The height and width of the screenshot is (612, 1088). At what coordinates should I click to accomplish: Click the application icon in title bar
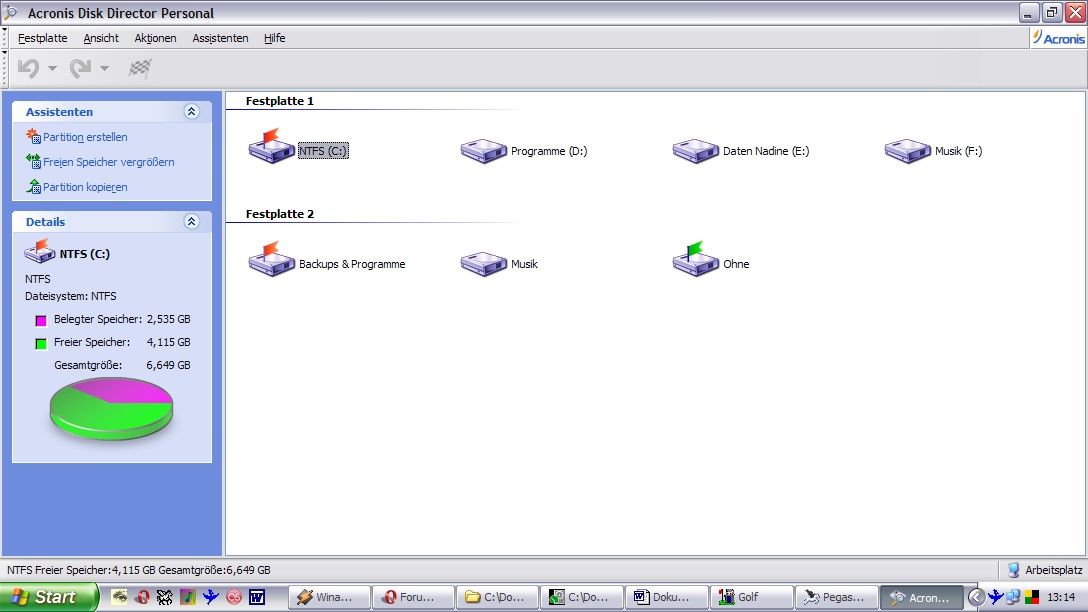click(x=11, y=12)
